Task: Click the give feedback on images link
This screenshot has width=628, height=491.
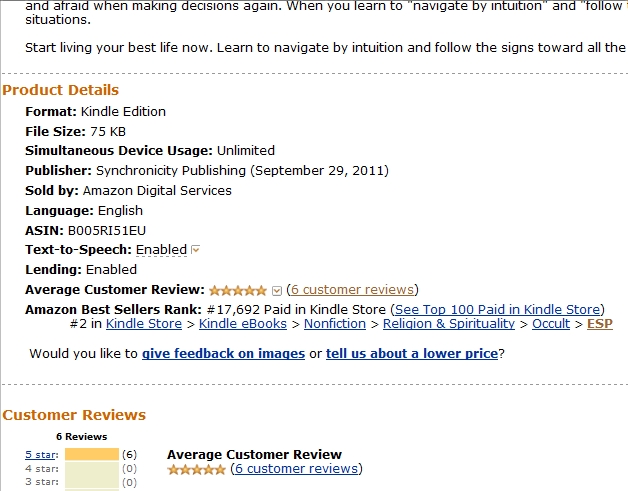Action: coord(223,354)
